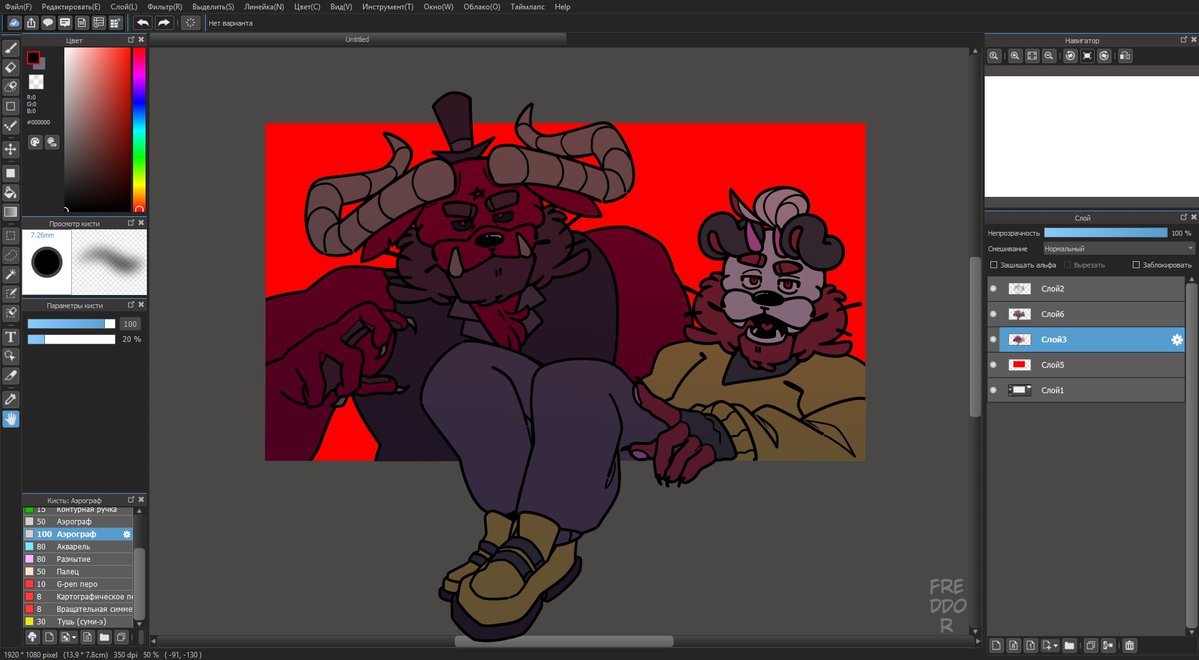Screen dimensions: 1199x660
Task: Open gear settings of the 100 Аэрограф brush
Action: pos(127,534)
